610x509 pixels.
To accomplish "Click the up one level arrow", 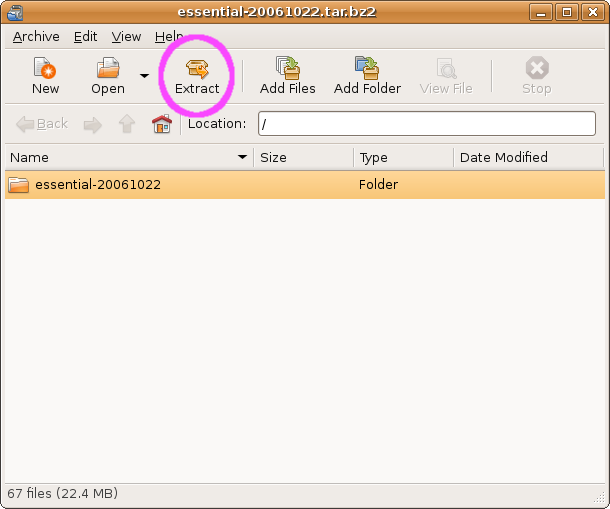I will pos(127,124).
